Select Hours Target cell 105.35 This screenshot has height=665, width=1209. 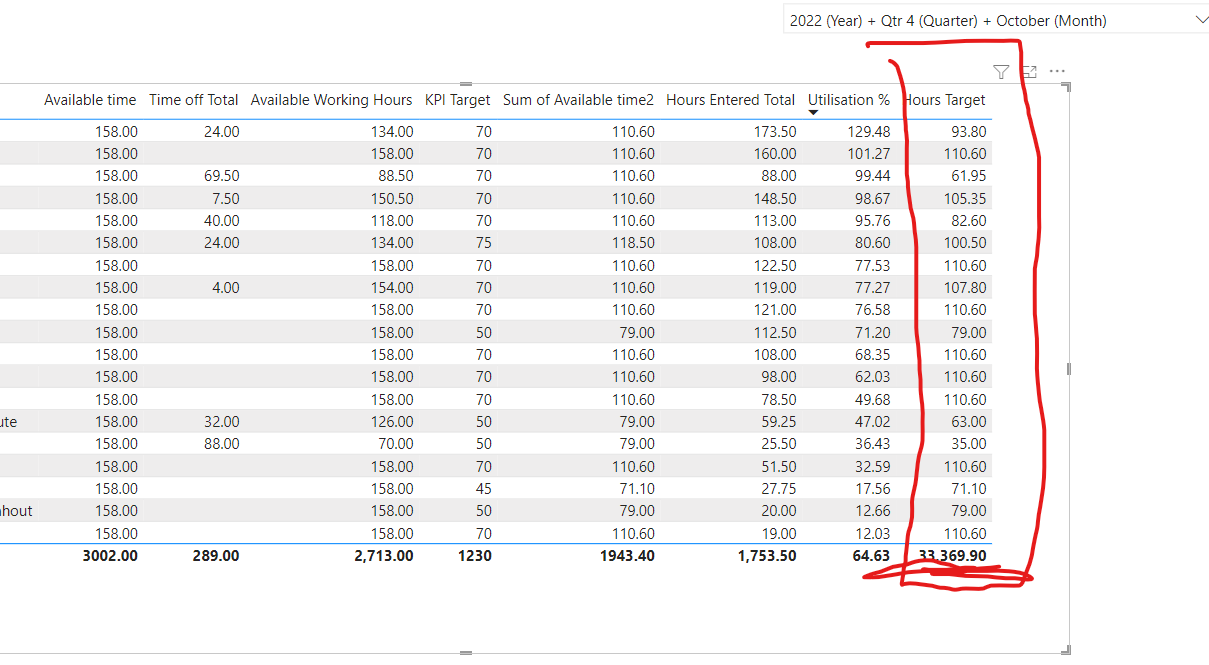pyautogui.click(x=965, y=198)
